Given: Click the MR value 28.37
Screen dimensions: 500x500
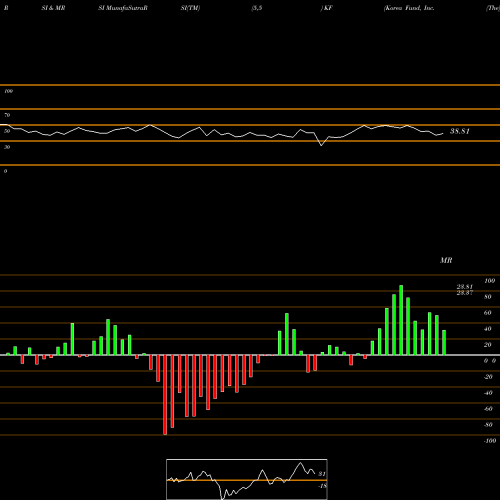Looking at the screenshot, I should pos(465,293).
